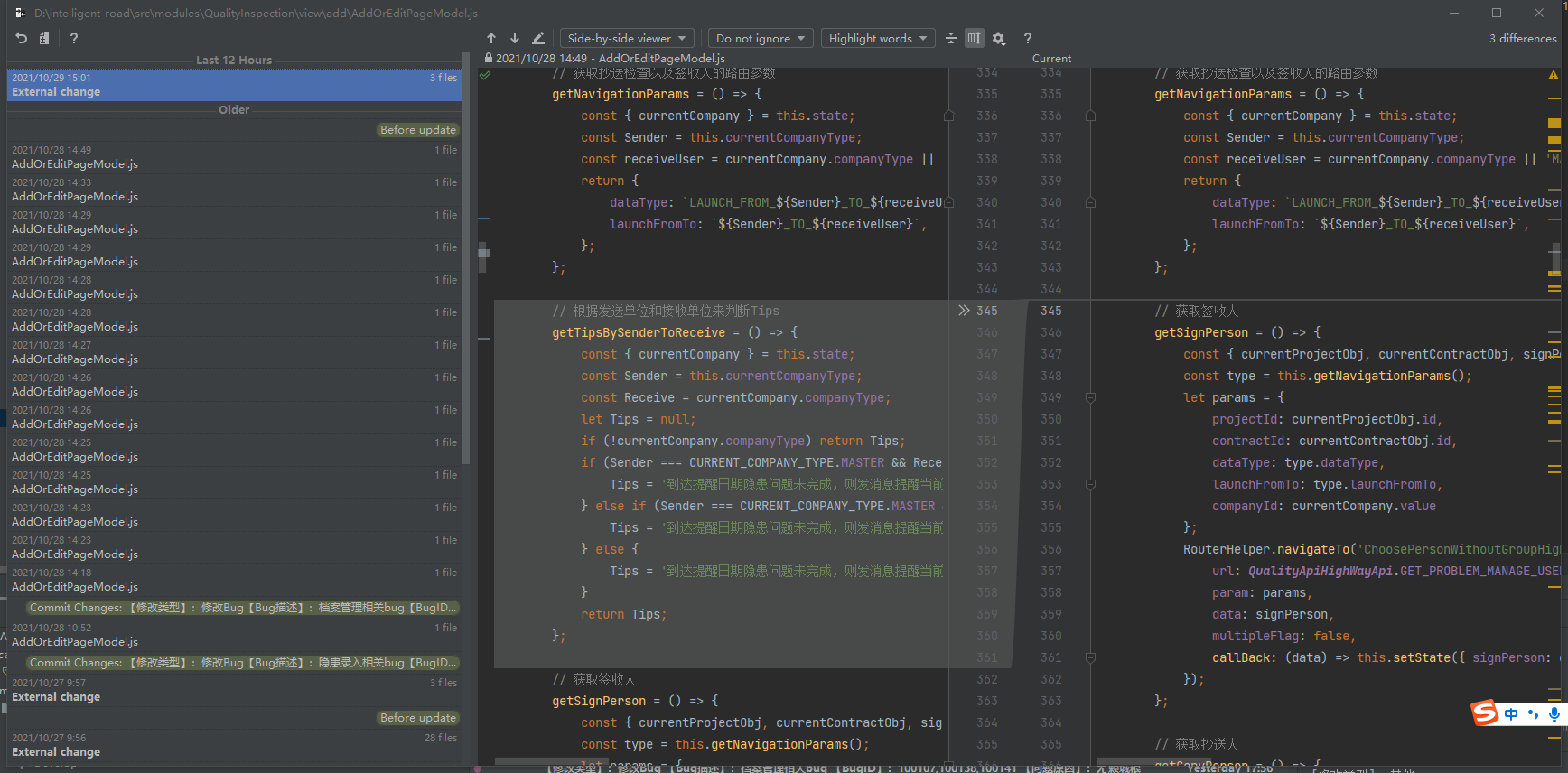Screen dimensions: 1568x773
Task: Click Commit Changes label mentioning 隐患录入相关bug
Action: (x=243, y=663)
